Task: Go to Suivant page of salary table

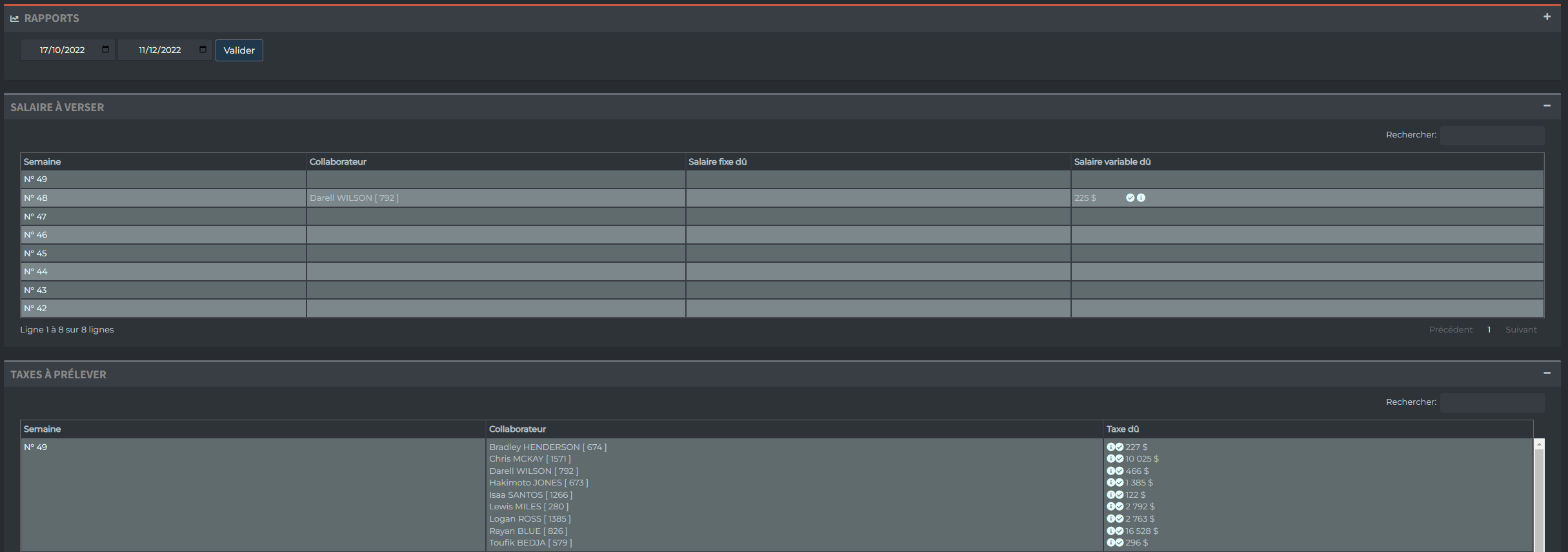Action: point(1521,330)
